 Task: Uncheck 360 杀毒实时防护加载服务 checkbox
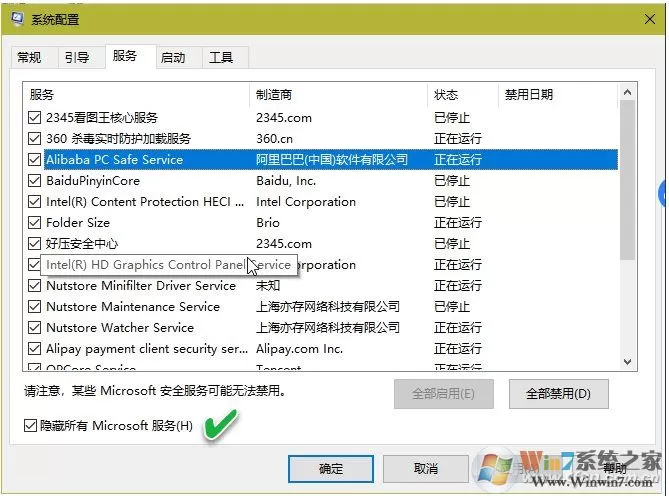click(34, 138)
